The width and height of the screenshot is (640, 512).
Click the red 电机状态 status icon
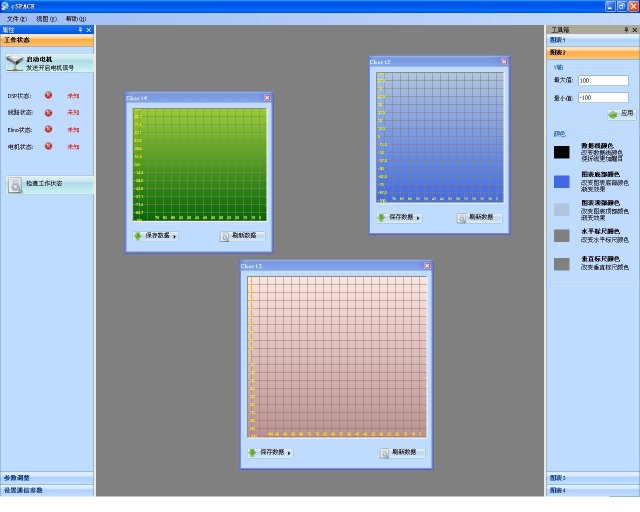(48, 147)
